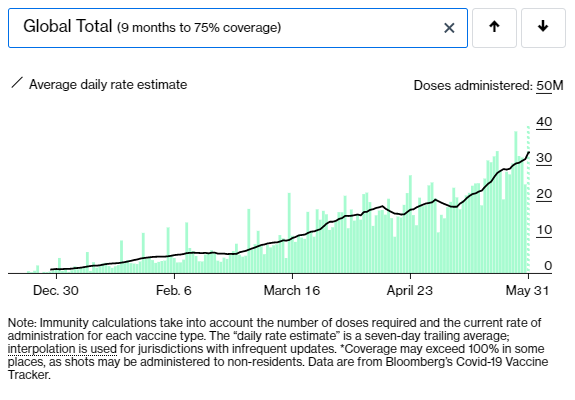Click the '(9 months to 75% coverage)' text

coord(199,28)
